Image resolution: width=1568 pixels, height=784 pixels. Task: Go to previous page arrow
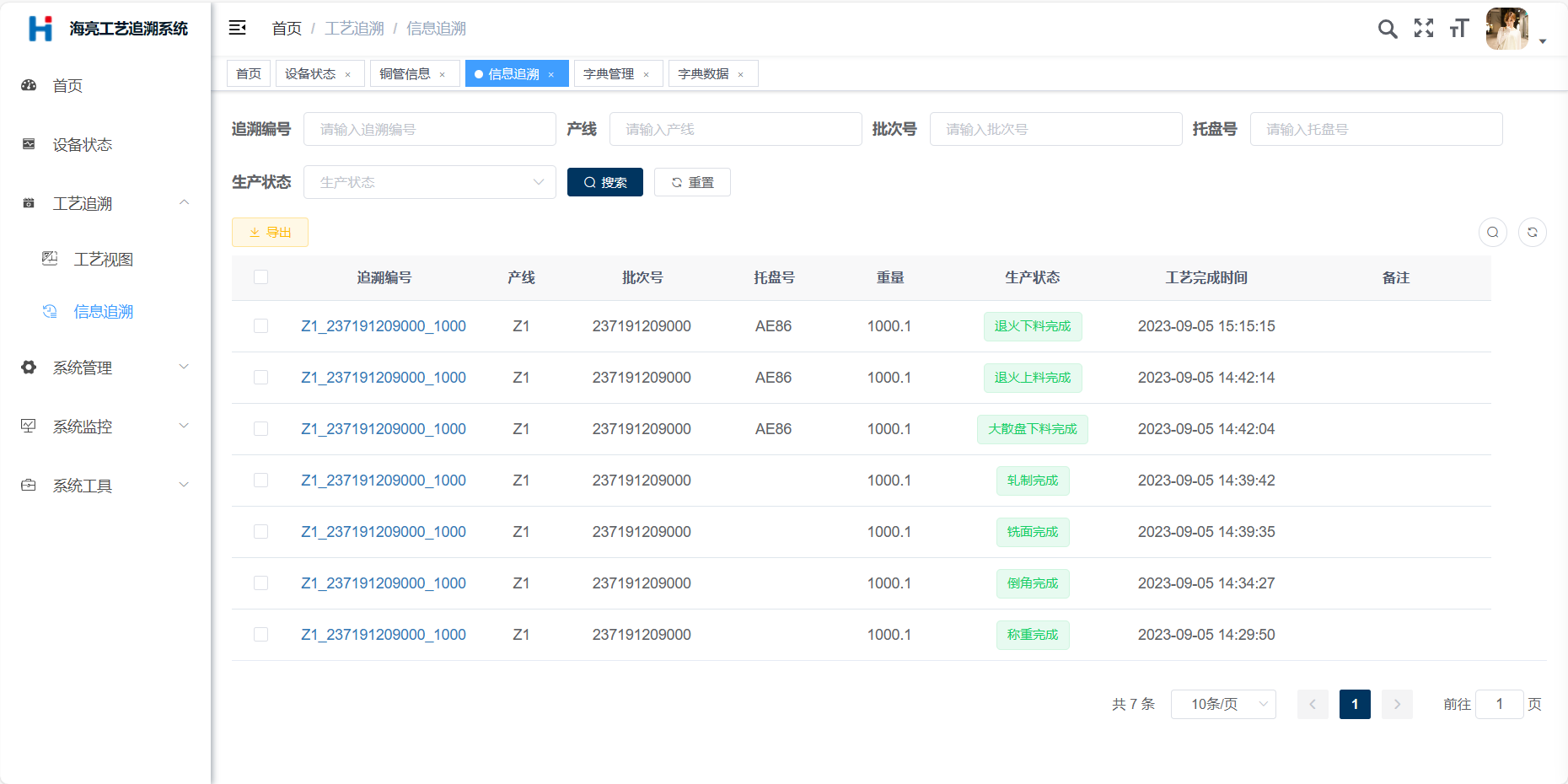pos(1313,704)
